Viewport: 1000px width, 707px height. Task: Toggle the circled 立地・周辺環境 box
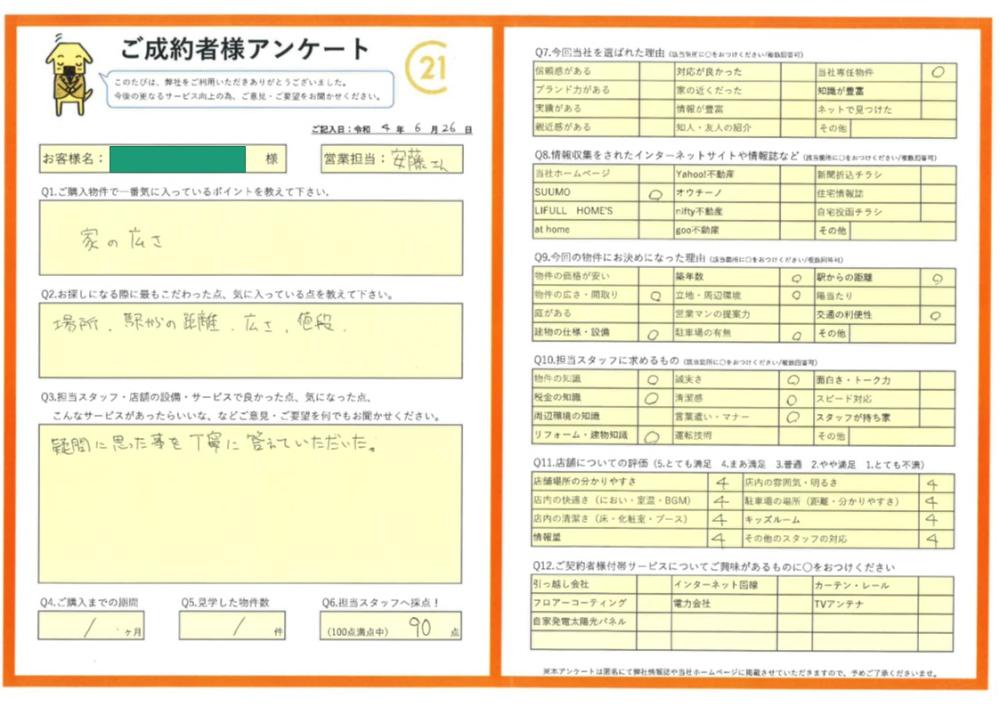coord(797,296)
